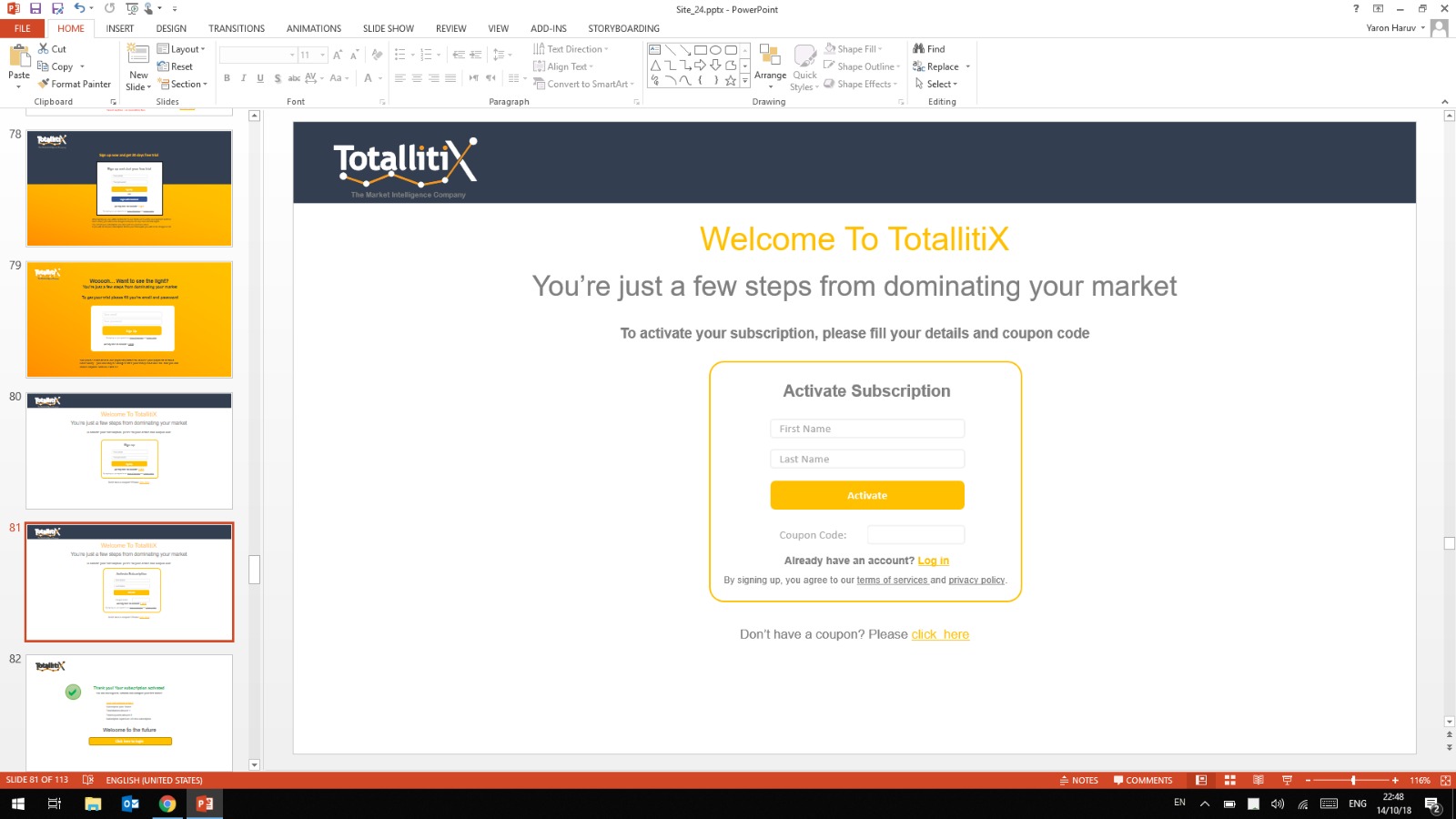Toggle Bold formatting
This screenshot has height=819, width=1456.
227,78
